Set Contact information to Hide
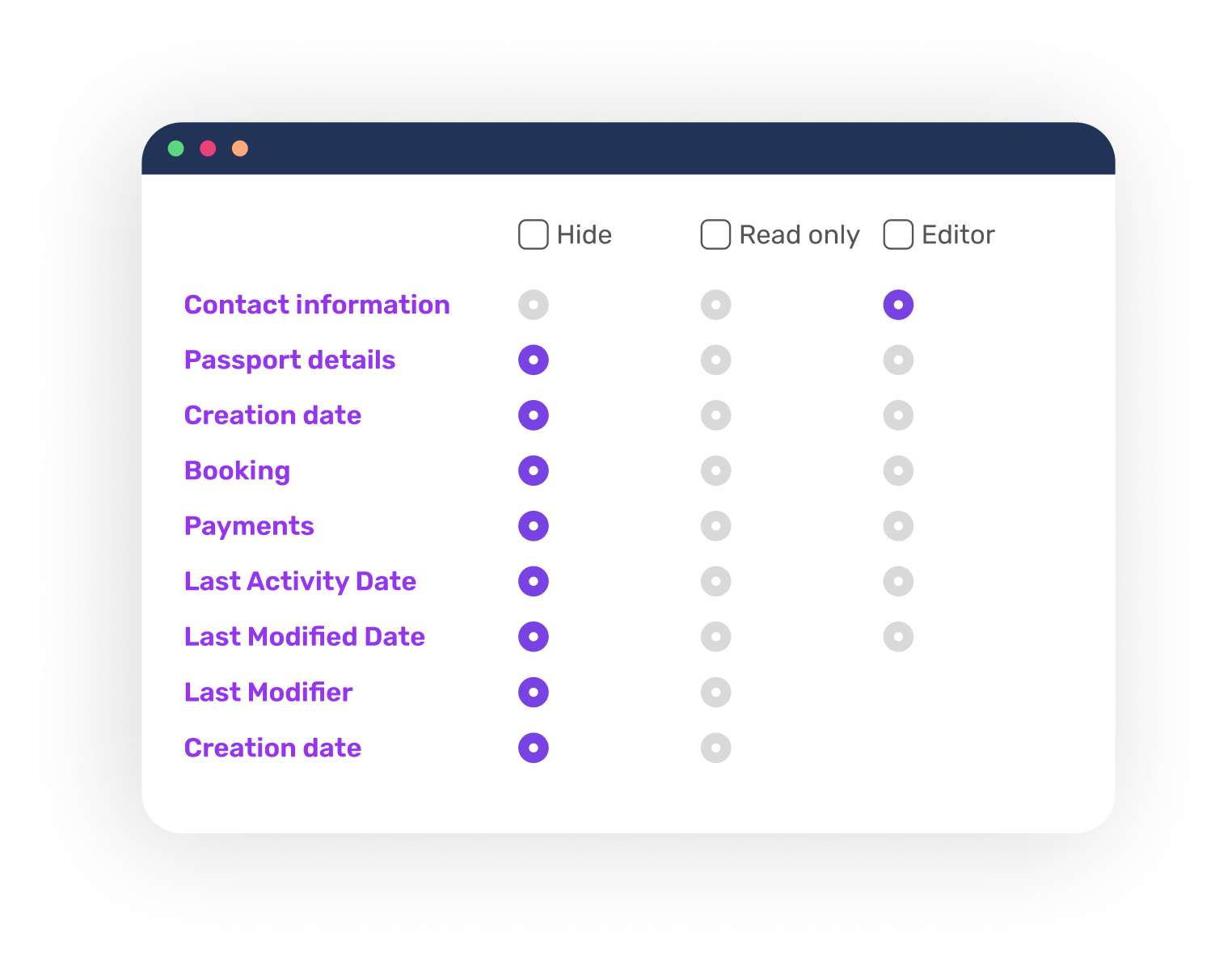1232x969 pixels. coord(533,305)
